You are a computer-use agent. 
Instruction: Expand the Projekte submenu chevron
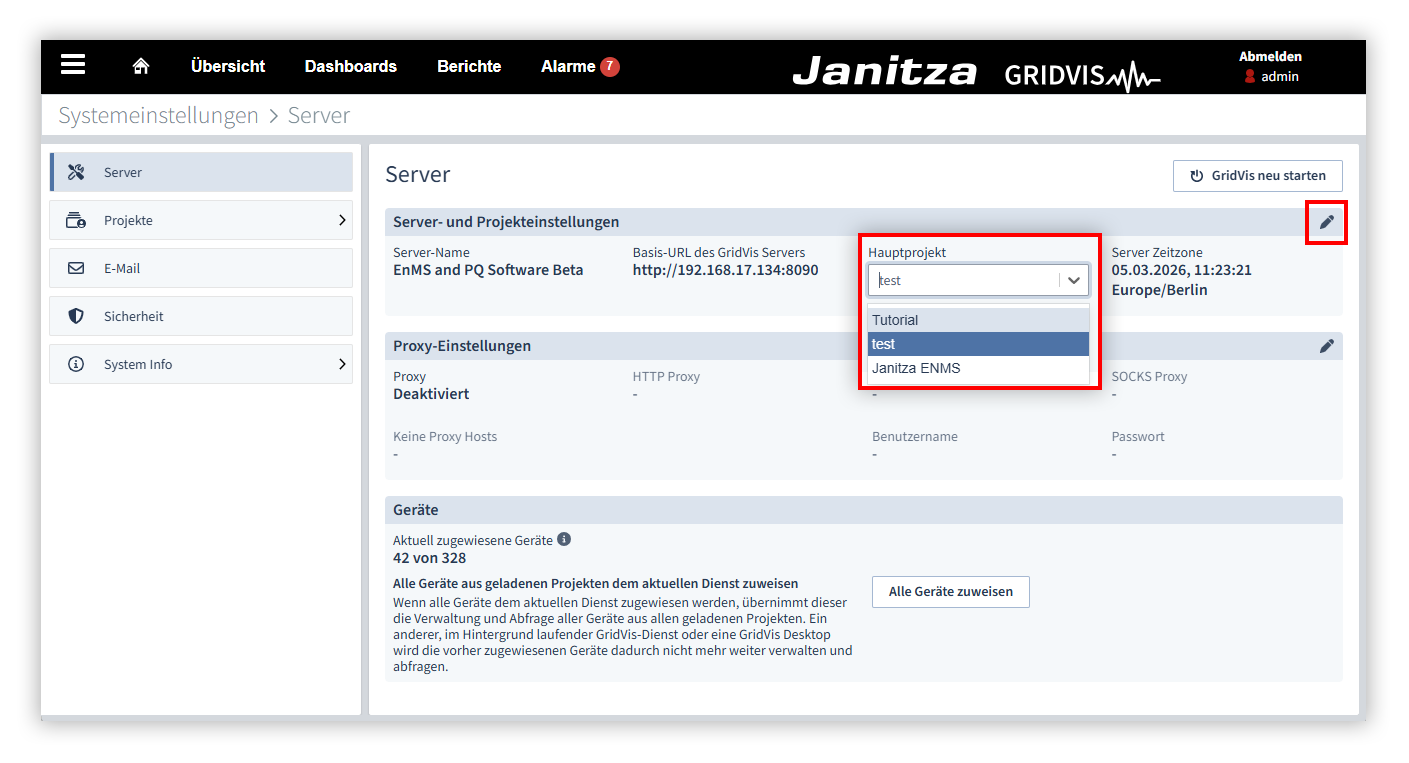coord(341,220)
